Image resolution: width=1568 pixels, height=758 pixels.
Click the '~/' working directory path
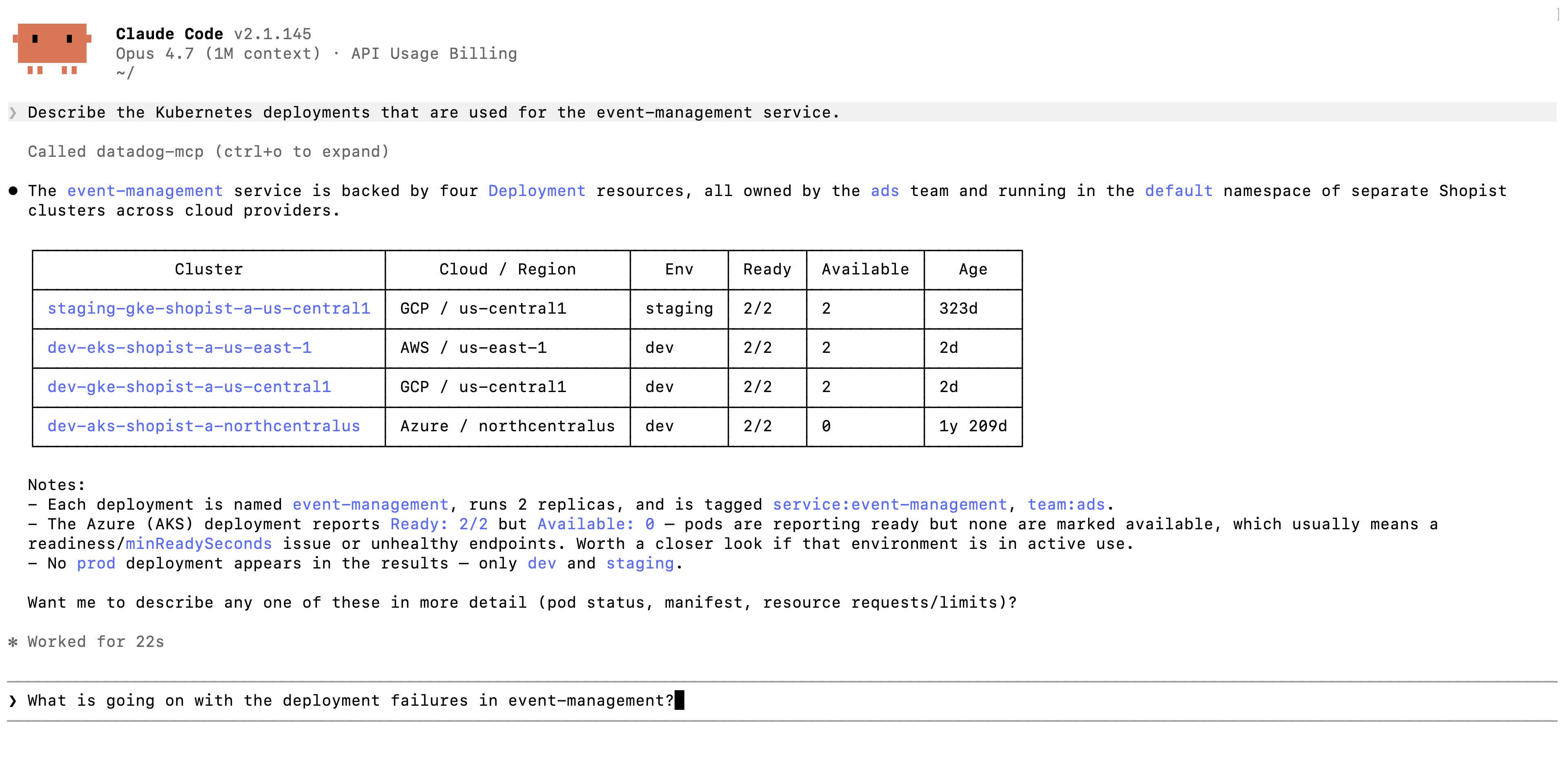coord(125,73)
